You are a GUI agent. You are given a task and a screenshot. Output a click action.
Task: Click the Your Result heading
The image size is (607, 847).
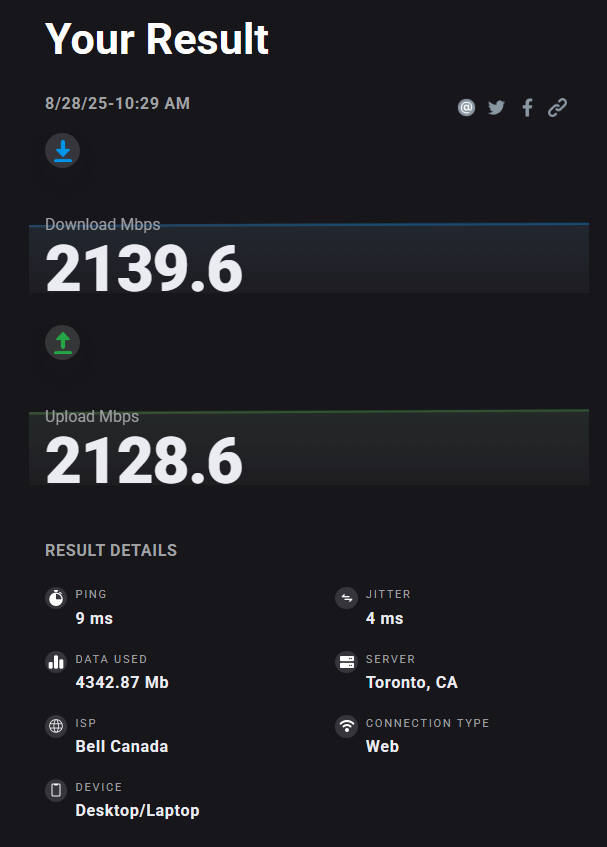(x=157, y=39)
